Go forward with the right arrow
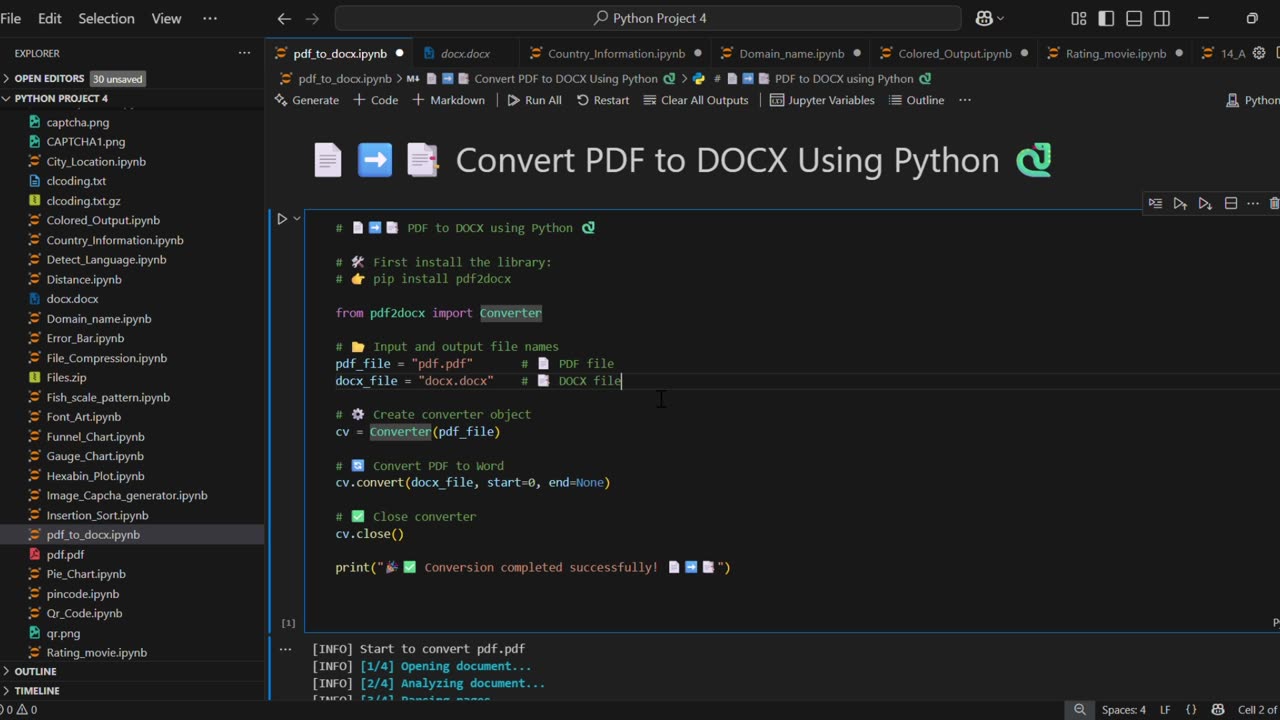Screen dimensions: 1280x720 coord(312,18)
